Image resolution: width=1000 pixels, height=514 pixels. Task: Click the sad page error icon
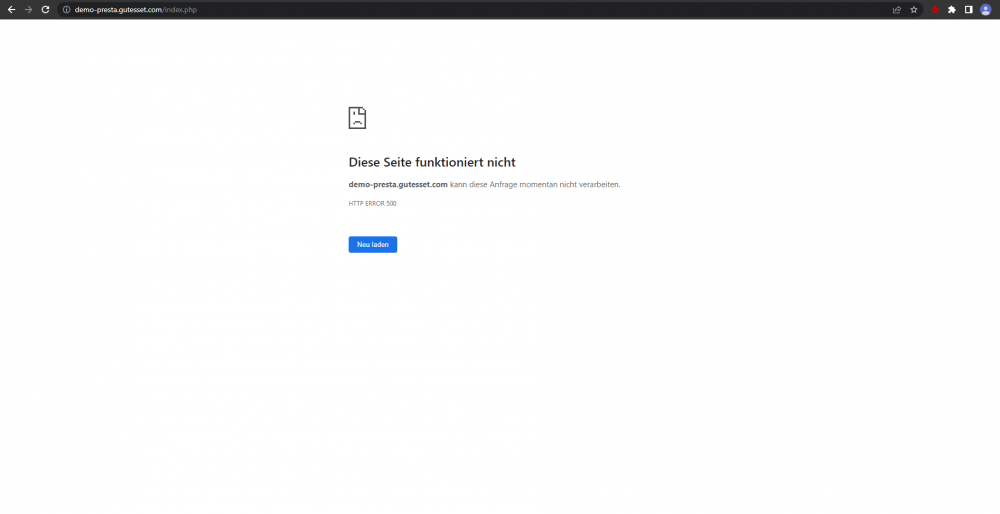click(357, 118)
